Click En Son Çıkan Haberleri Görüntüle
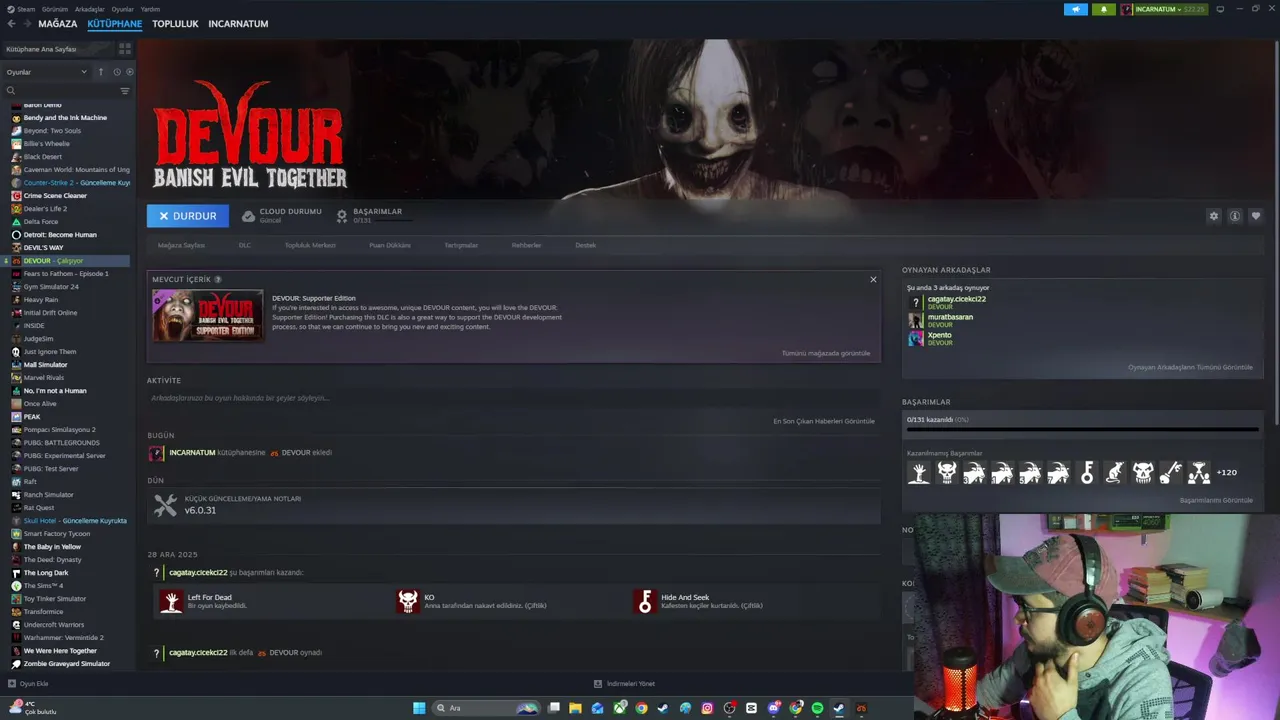This screenshot has height=720, width=1280. 824,421
